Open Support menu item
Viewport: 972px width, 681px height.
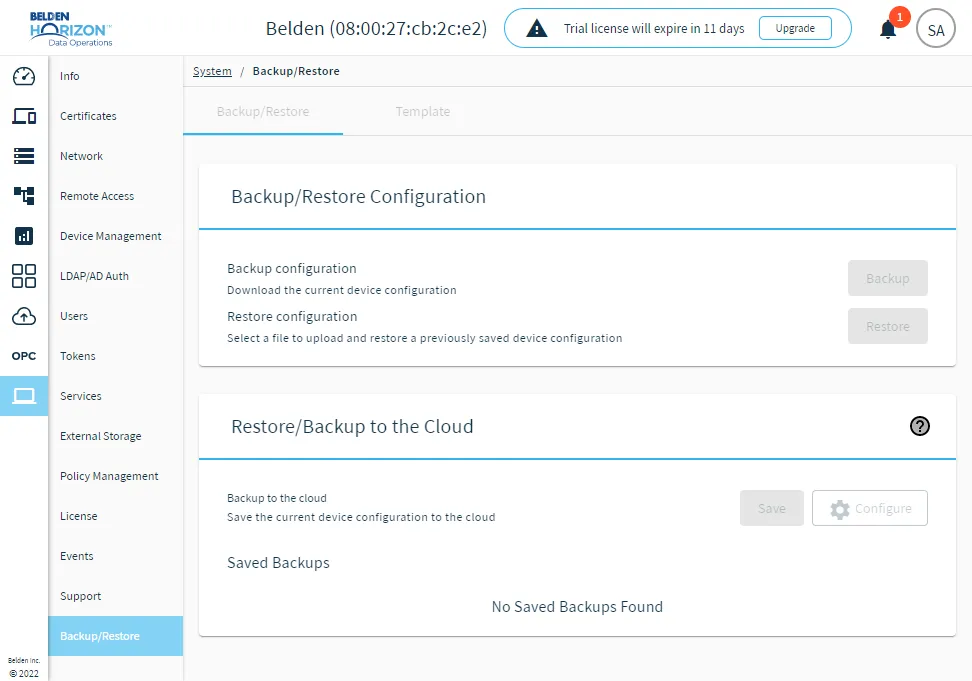pyautogui.click(x=115, y=595)
